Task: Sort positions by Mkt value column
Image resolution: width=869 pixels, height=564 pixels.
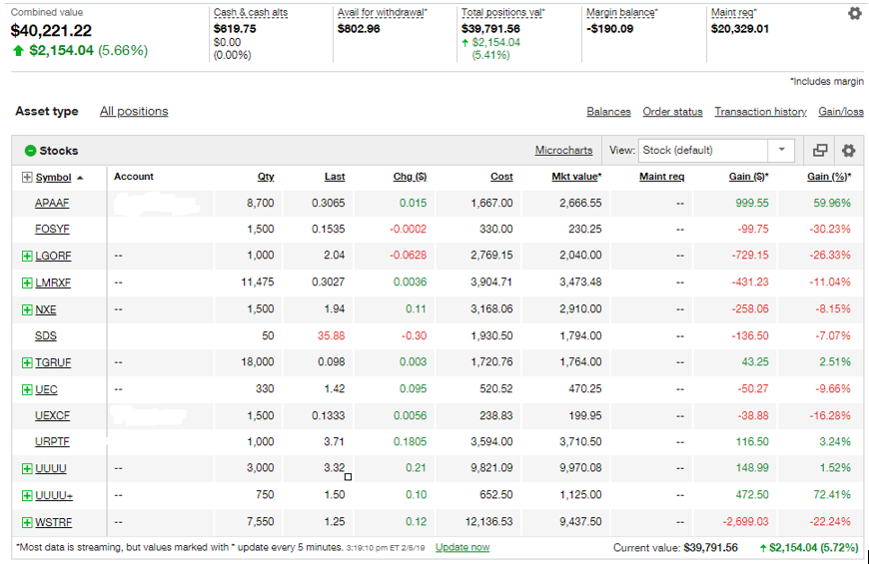Action: pyautogui.click(x=576, y=177)
